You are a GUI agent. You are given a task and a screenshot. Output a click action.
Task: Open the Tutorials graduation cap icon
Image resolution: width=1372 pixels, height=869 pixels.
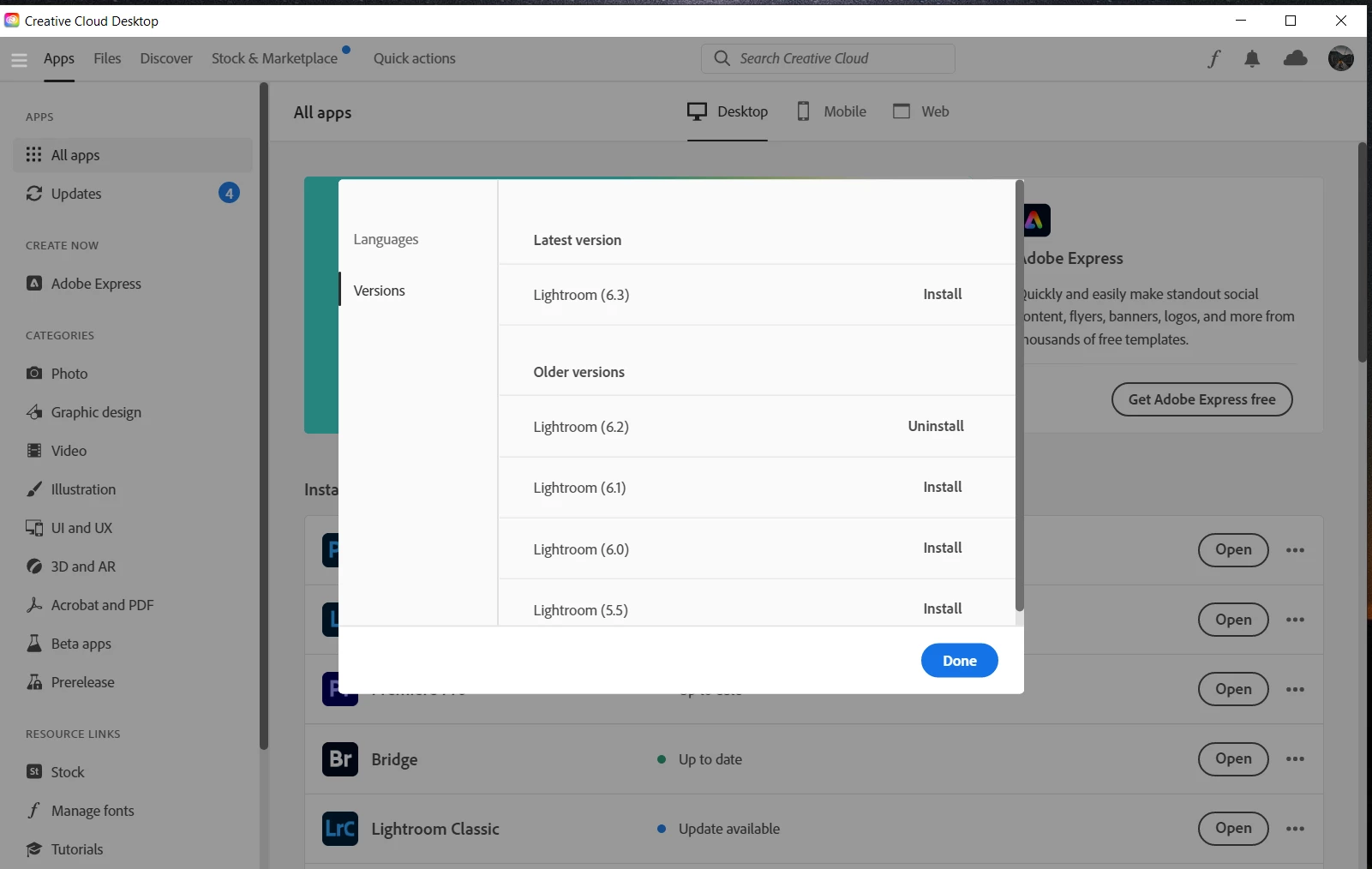point(33,848)
